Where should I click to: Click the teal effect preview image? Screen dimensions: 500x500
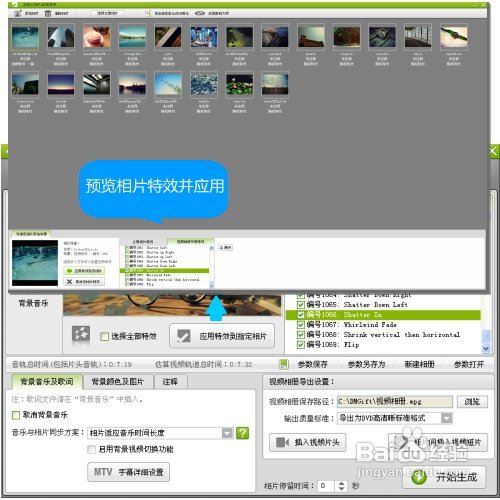(35, 263)
